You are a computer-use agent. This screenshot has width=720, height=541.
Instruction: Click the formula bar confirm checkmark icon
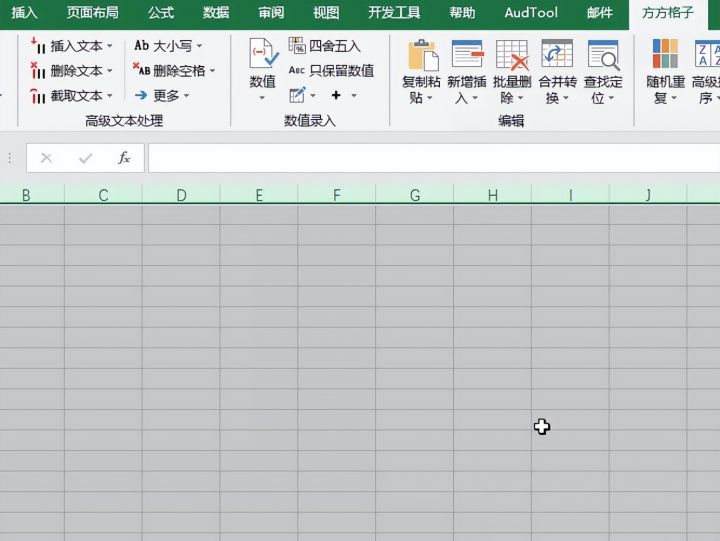[85, 158]
